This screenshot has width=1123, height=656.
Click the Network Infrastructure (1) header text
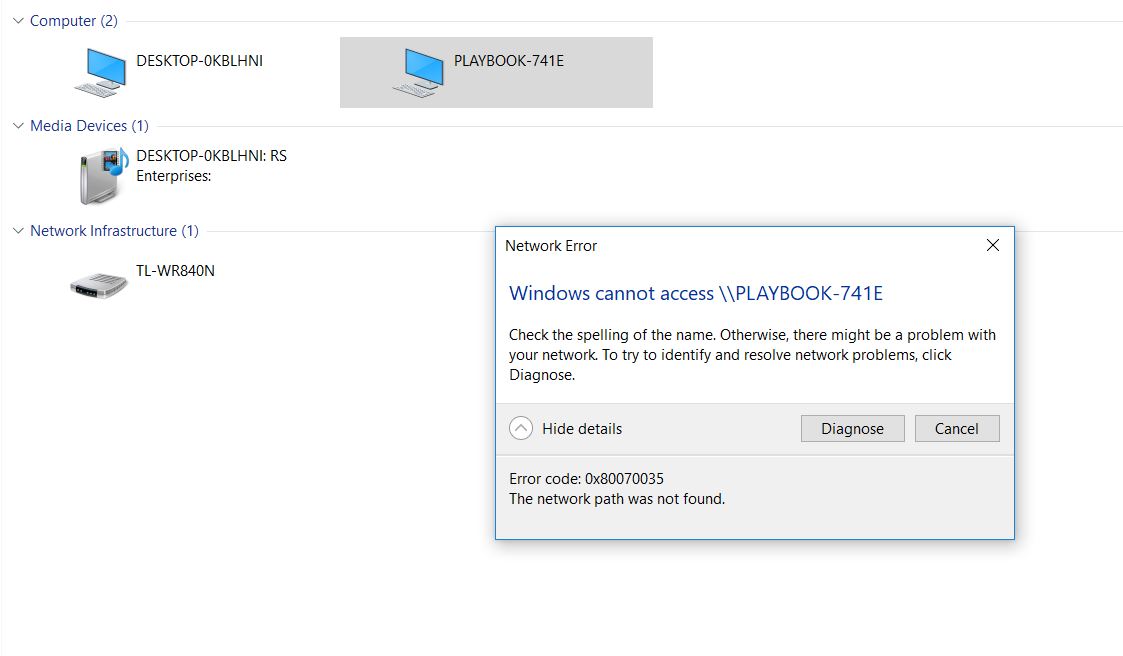(115, 231)
